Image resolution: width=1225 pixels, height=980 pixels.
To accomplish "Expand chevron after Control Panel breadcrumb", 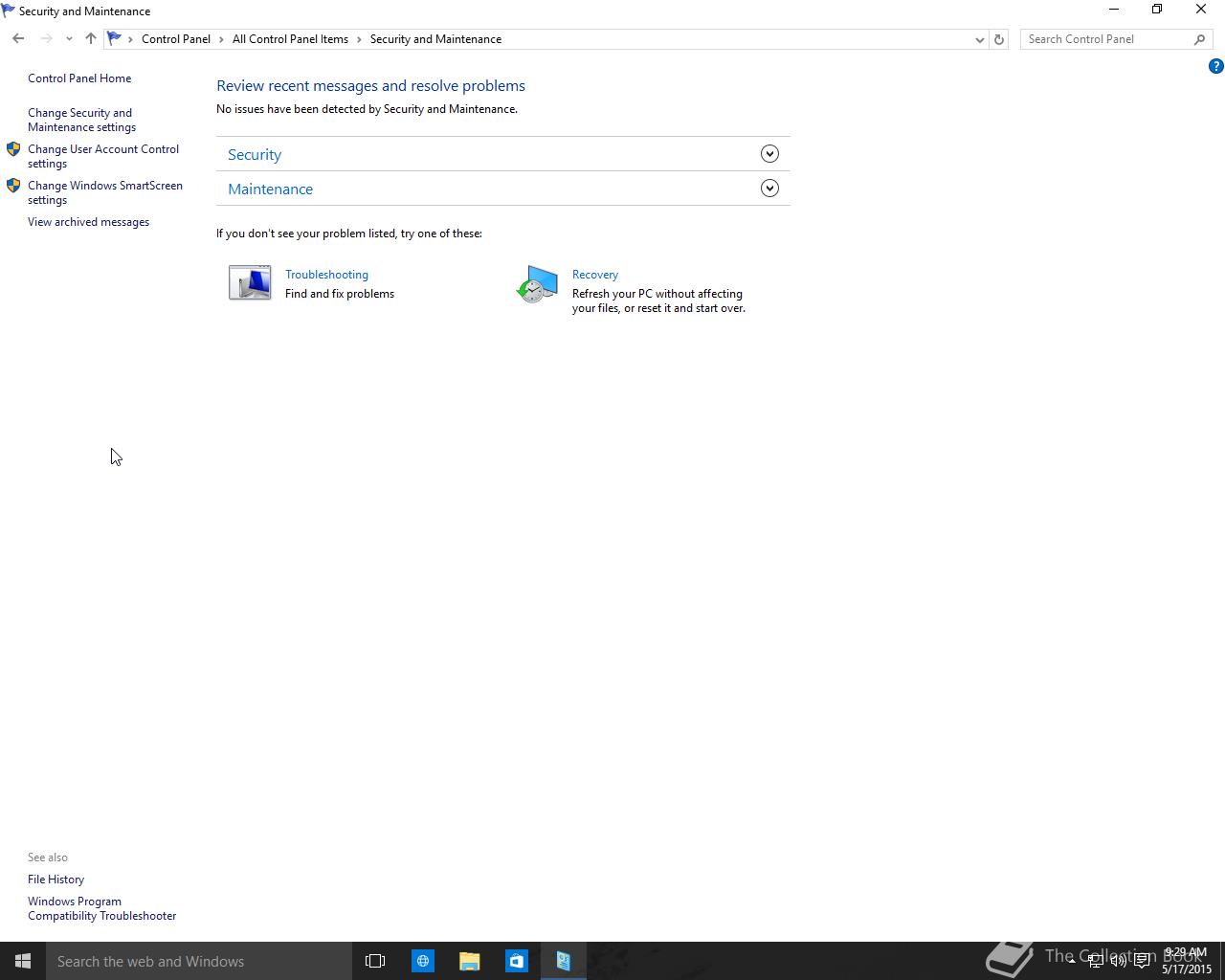I will tap(221, 39).
